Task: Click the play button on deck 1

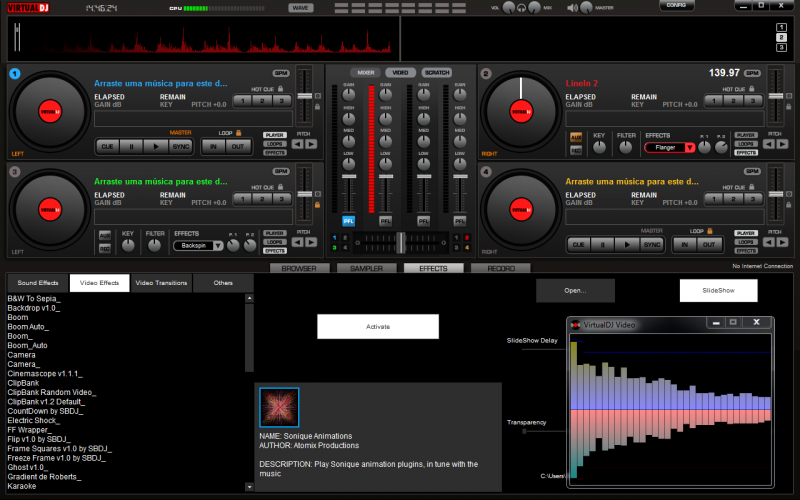Action: tap(156, 146)
